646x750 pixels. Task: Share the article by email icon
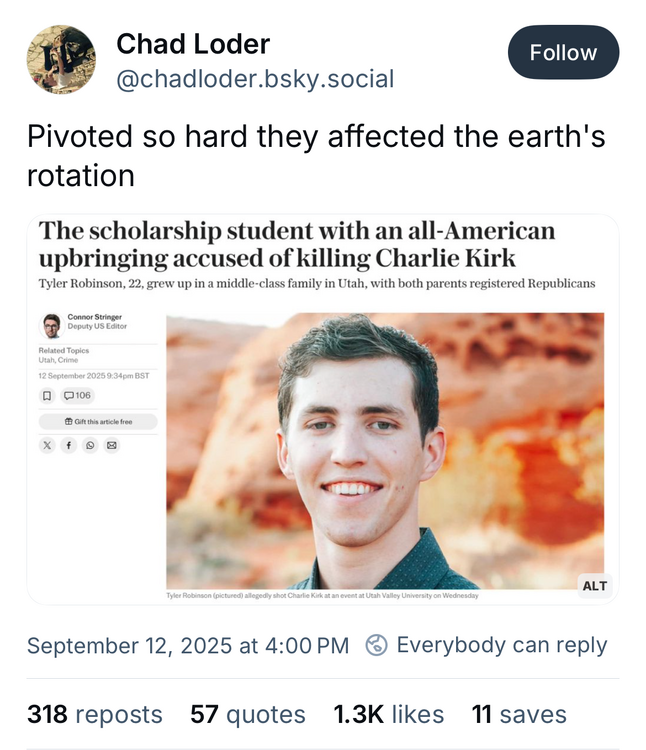tap(111, 444)
